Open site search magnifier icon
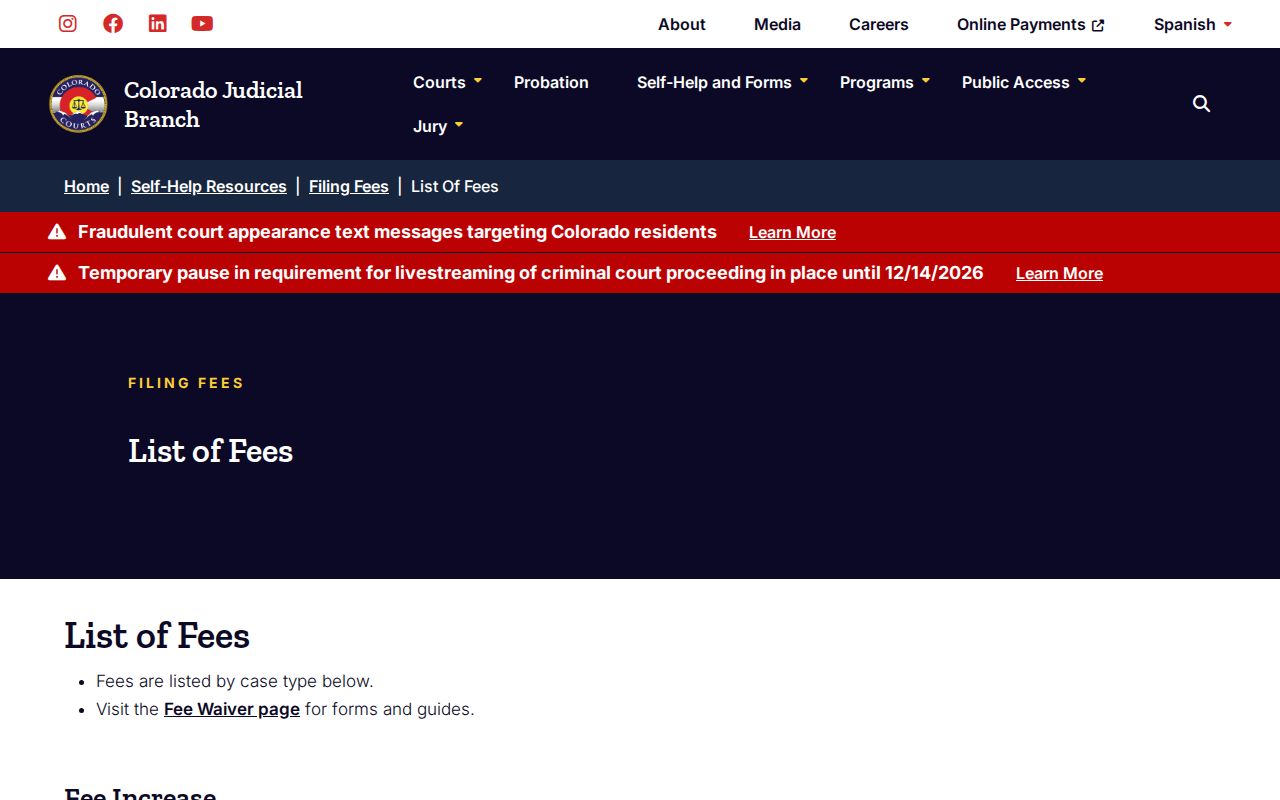The image size is (1280, 800). (x=1202, y=104)
